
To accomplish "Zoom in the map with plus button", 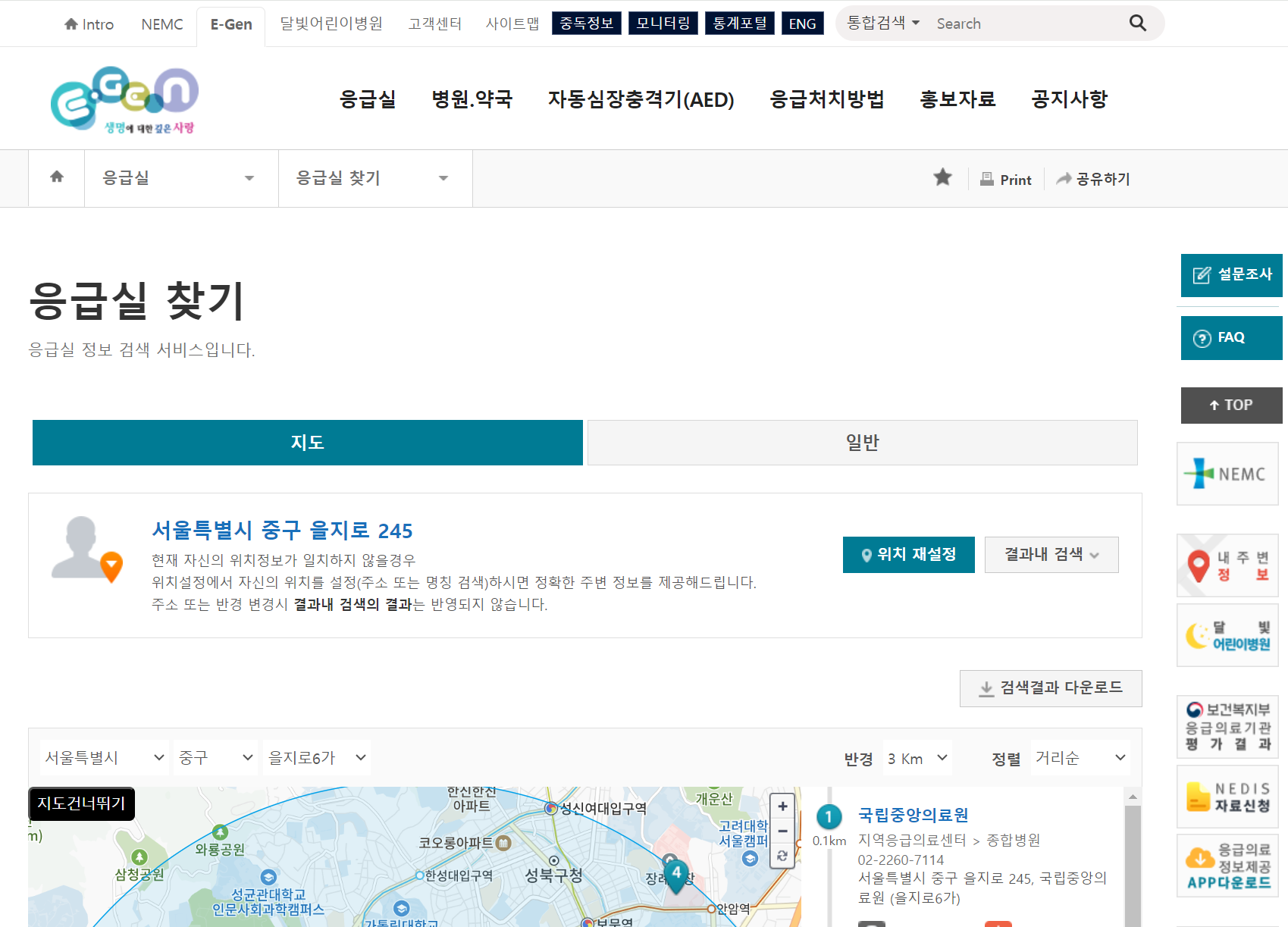I will click(x=782, y=806).
